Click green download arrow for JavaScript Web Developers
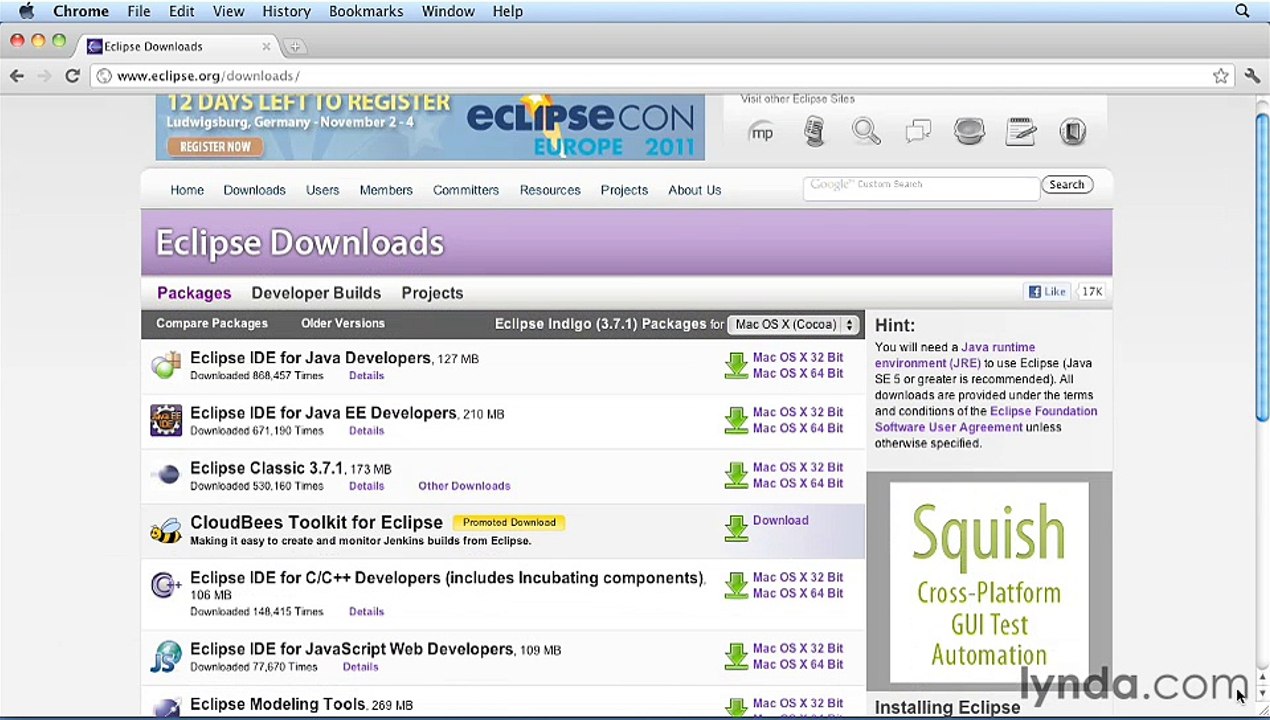 pos(736,657)
